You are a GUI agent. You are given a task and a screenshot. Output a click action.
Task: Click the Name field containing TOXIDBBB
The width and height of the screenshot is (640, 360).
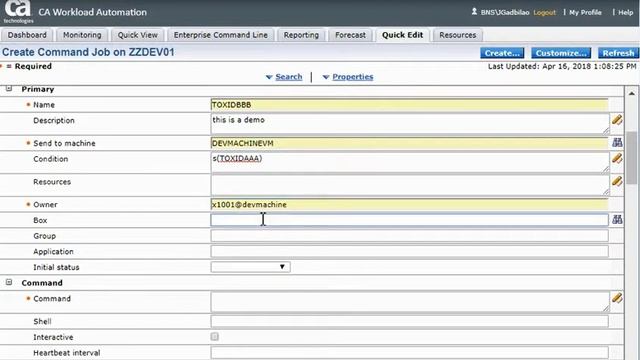click(x=409, y=104)
